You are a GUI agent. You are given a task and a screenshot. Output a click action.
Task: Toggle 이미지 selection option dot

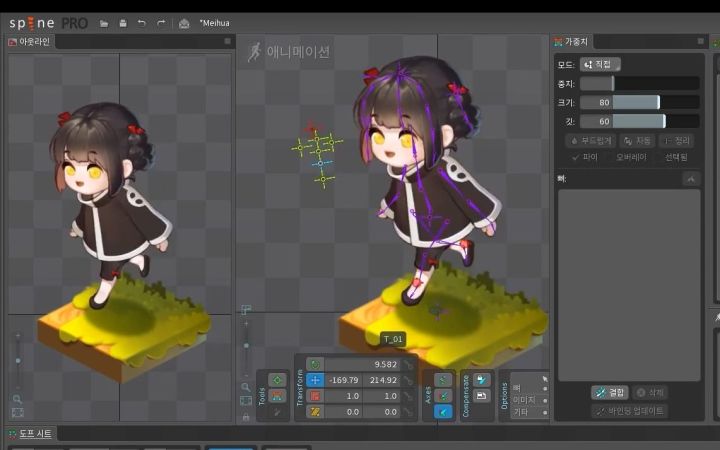(x=545, y=400)
